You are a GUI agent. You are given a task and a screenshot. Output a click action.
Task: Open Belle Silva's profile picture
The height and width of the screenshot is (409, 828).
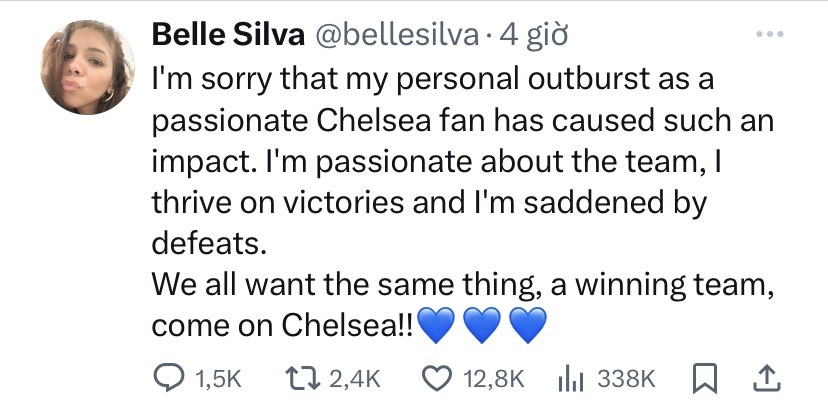[87, 67]
